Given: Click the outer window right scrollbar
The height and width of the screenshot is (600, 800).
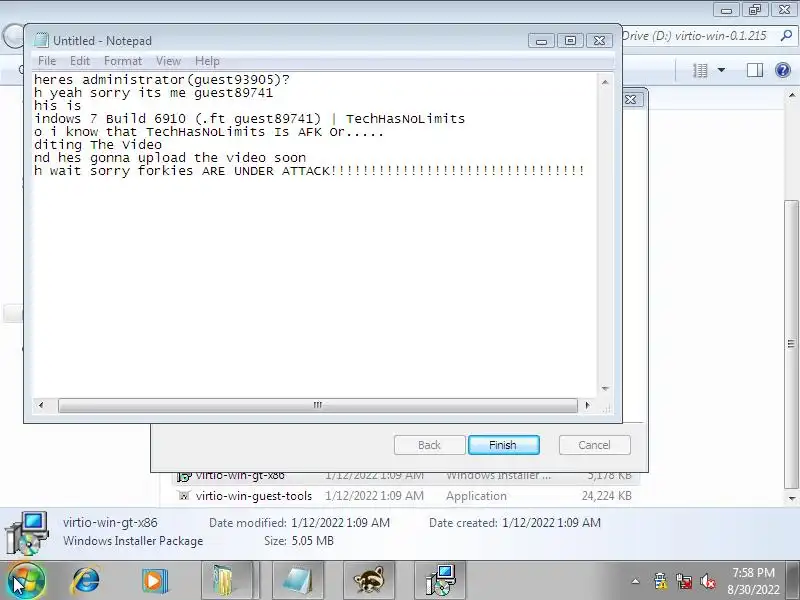Looking at the screenshot, I should click(791, 296).
